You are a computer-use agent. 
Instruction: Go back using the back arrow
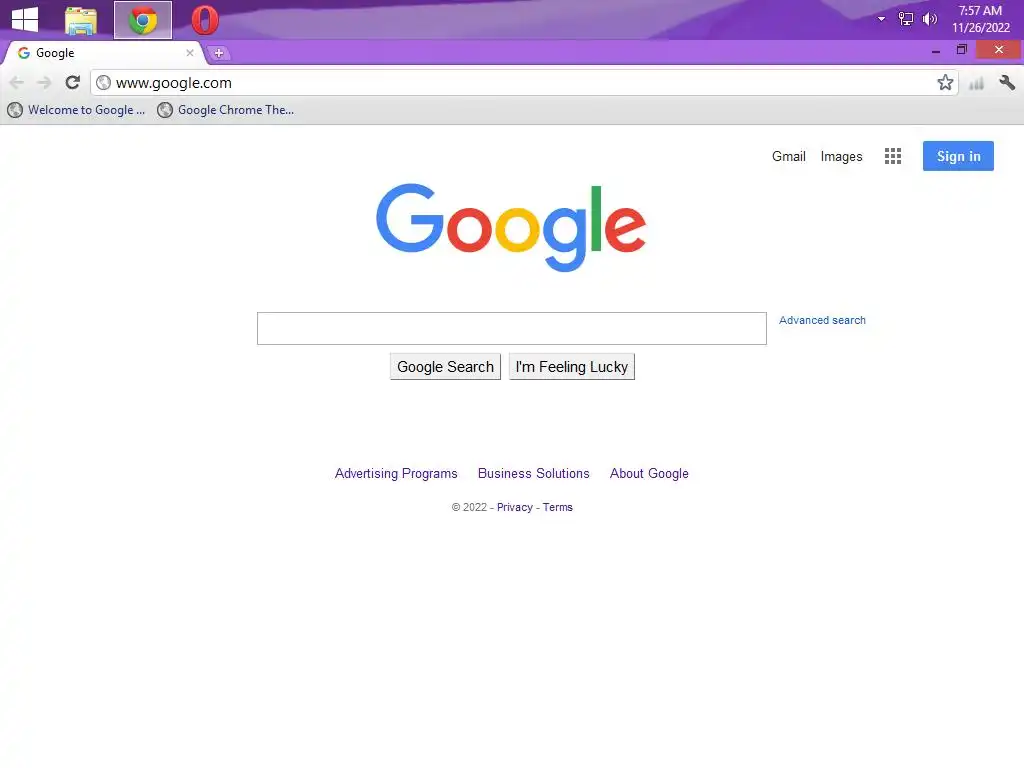(17, 82)
